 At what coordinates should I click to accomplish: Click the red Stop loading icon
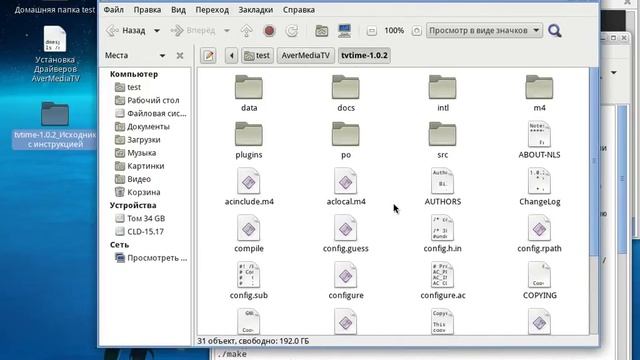269,31
